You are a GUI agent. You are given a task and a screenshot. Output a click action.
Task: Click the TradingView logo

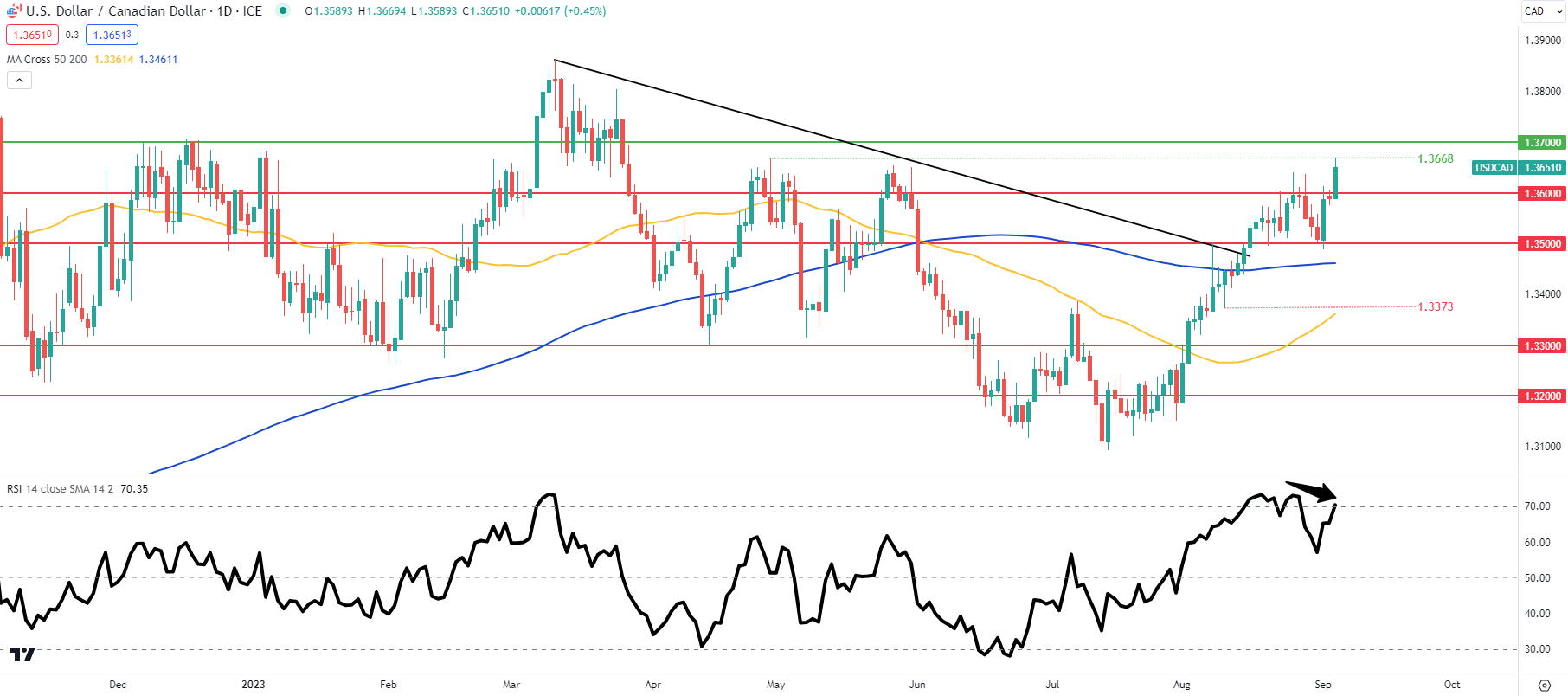click(x=22, y=654)
